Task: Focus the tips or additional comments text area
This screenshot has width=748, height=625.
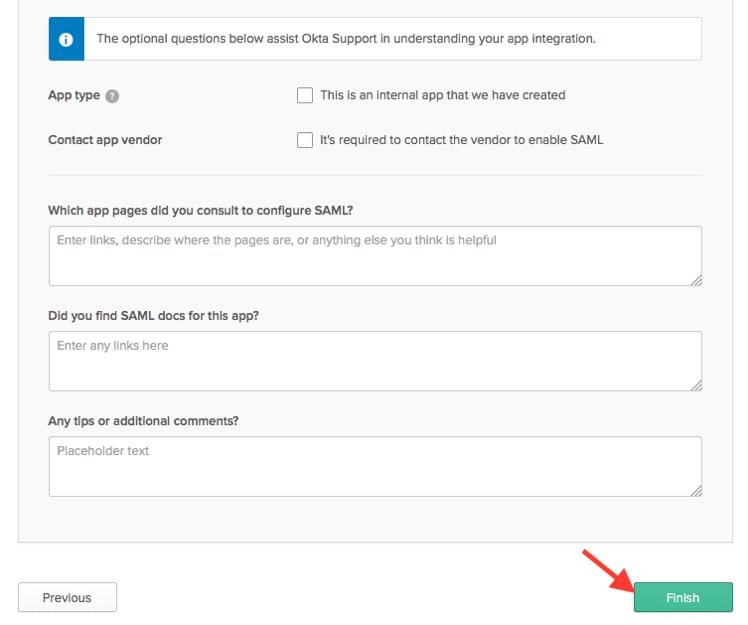Action: coord(375,467)
